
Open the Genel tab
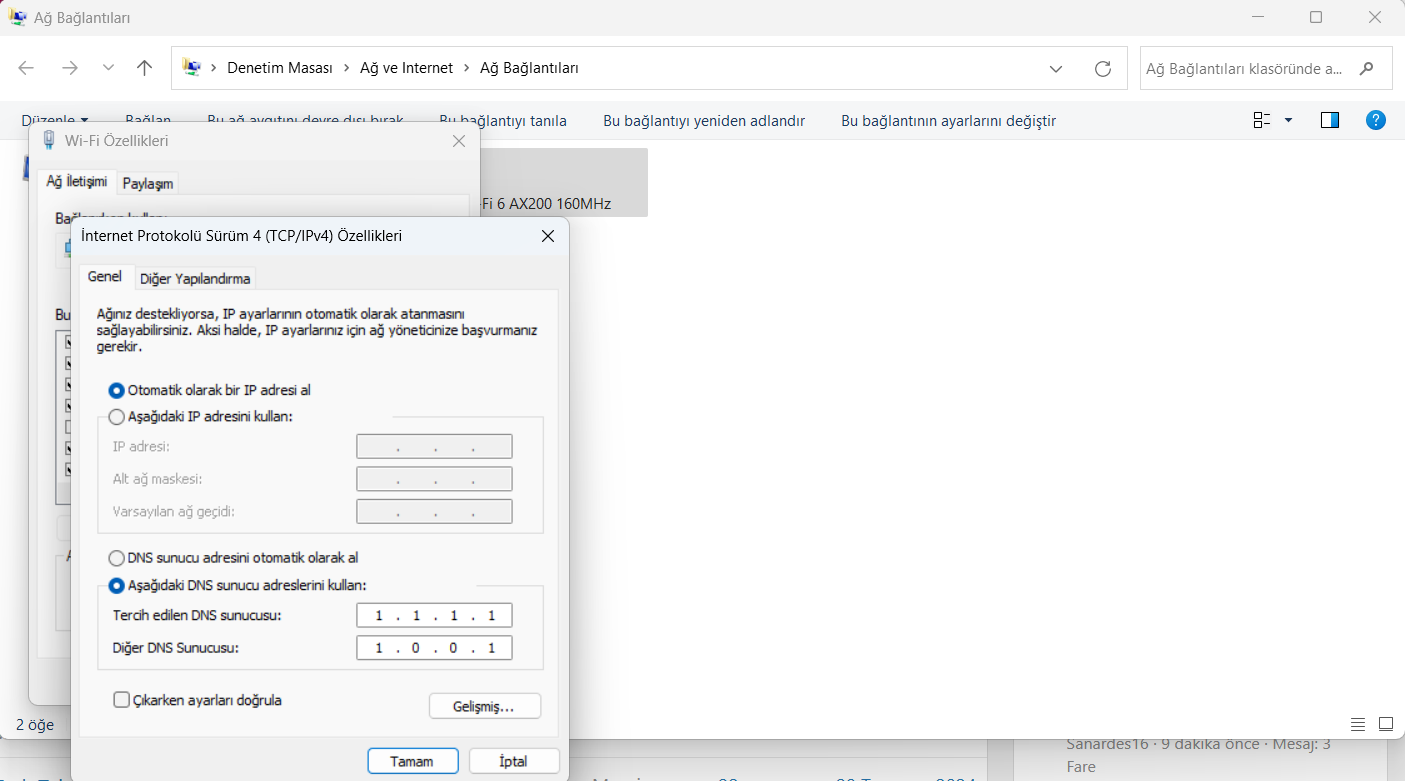coord(105,277)
